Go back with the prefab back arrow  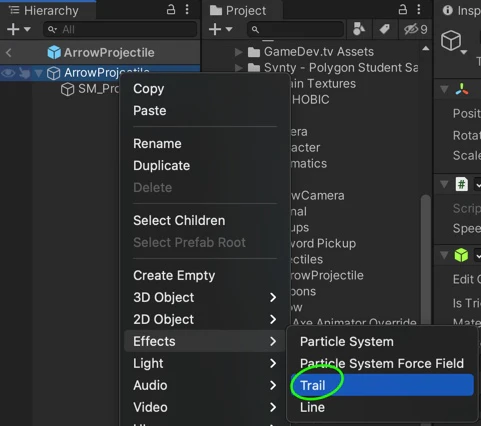click(x=9, y=52)
